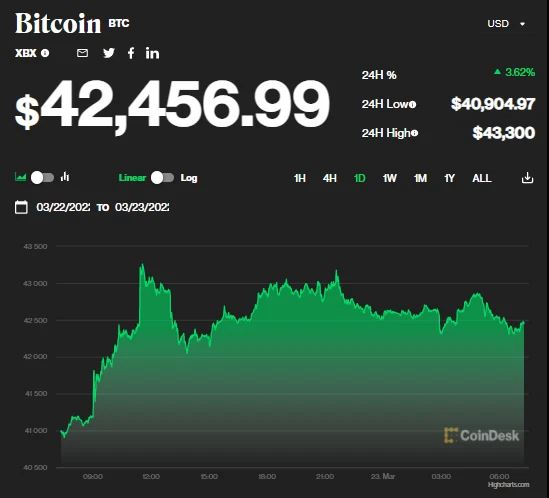
Task: Toggle Linear to Log scale switch
Action: tap(162, 178)
